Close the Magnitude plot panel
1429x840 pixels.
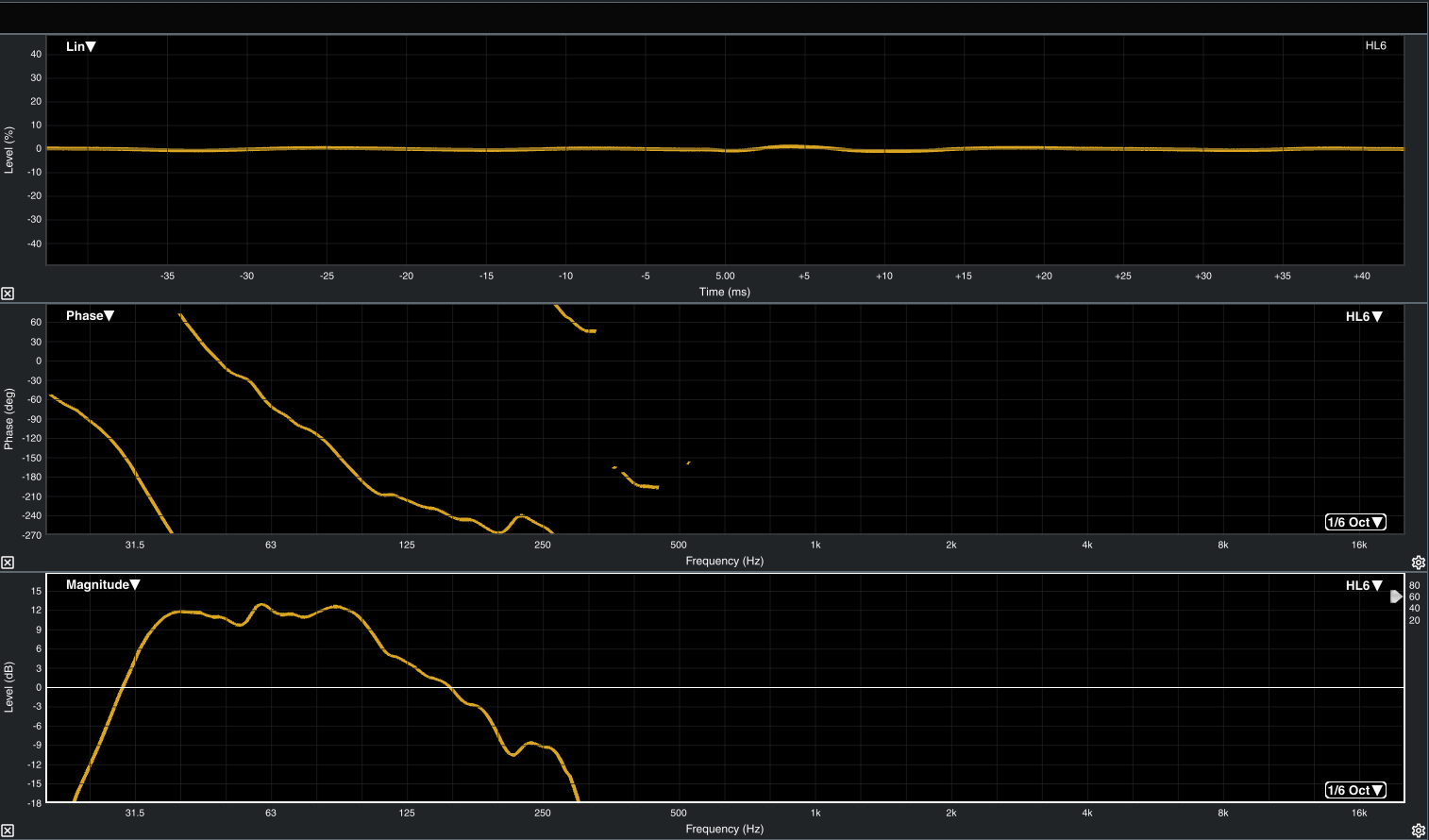click(8, 831)
